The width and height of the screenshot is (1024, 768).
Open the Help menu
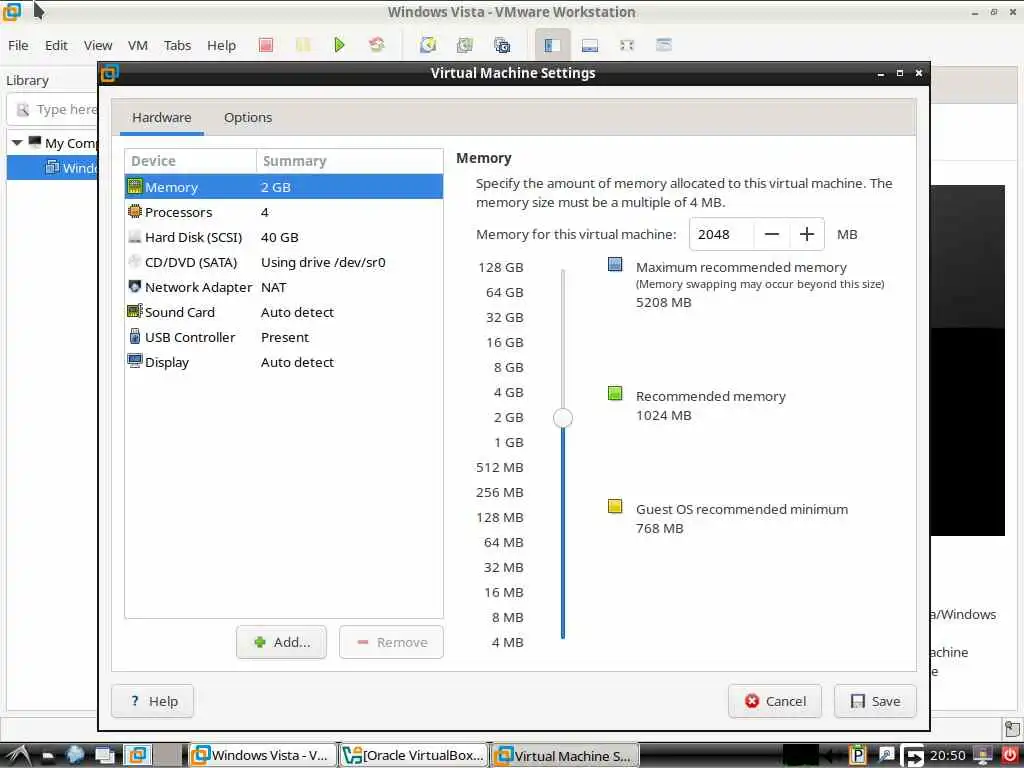221,45
